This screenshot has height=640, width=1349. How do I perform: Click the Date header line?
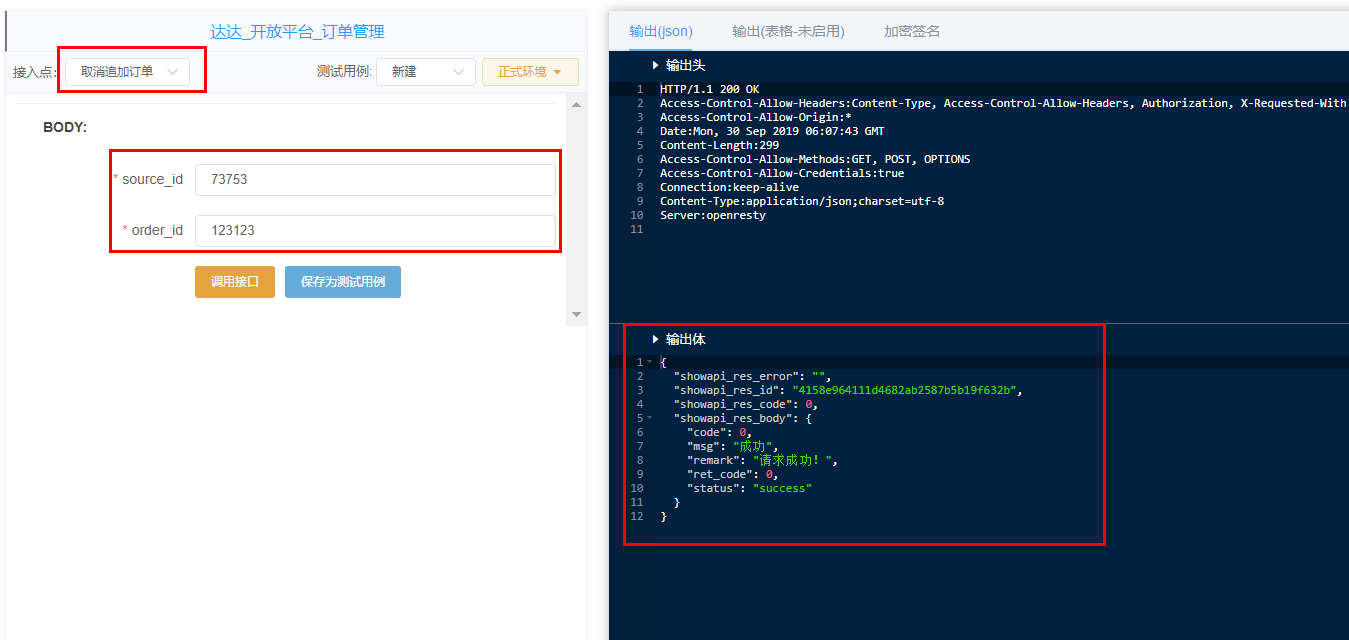click(772, 131)
